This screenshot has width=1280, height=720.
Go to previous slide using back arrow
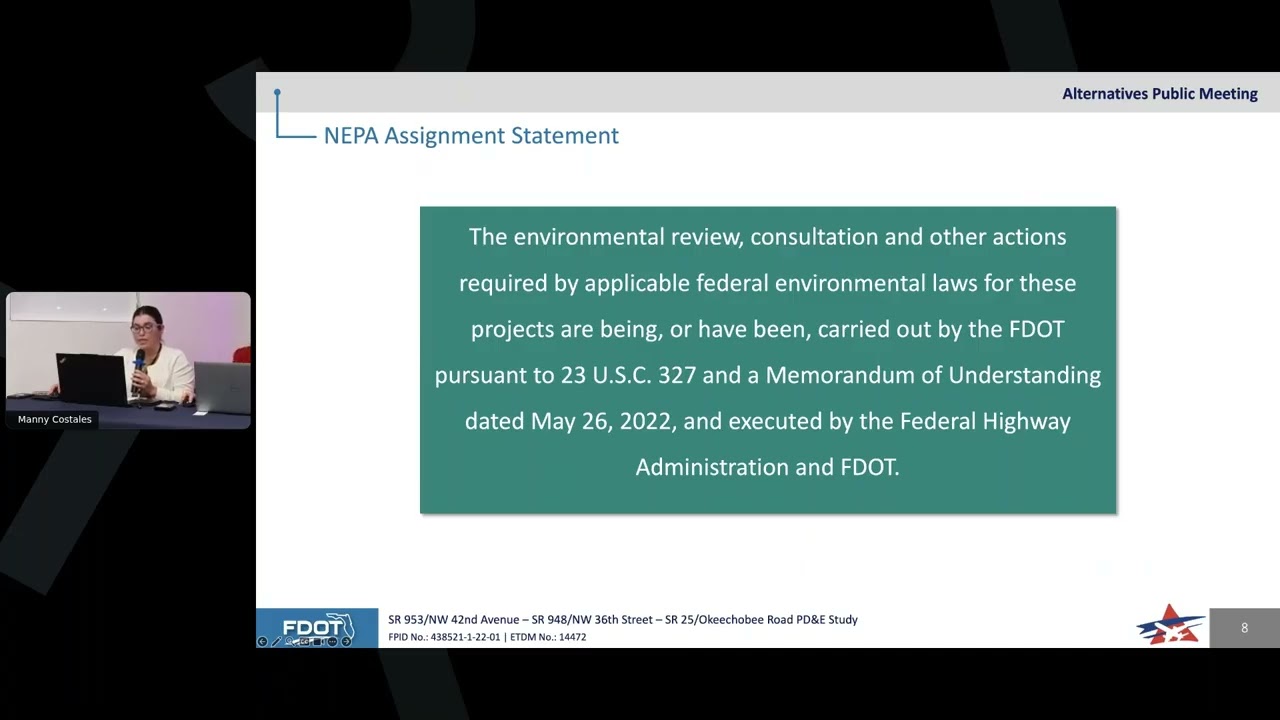coord(262,641)
